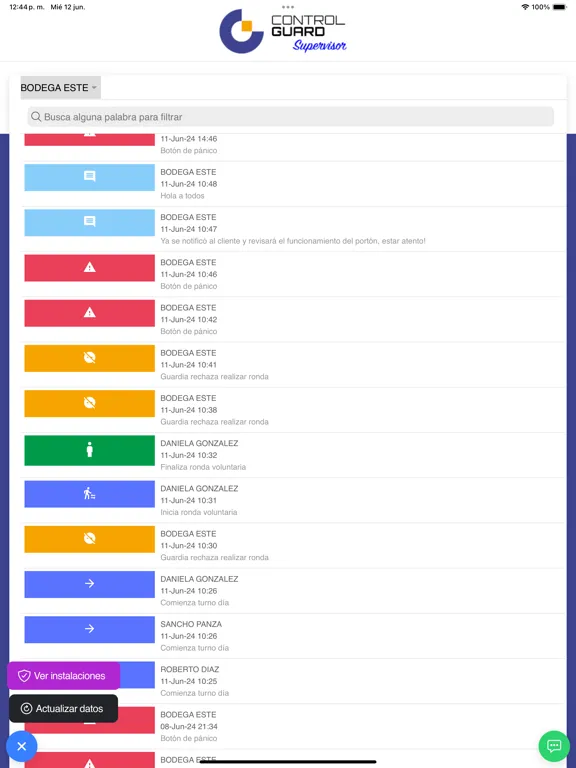This screenshot has height=768, width=576.
Task: Click the Ver instalaciones button
Action: pos(64,676)
